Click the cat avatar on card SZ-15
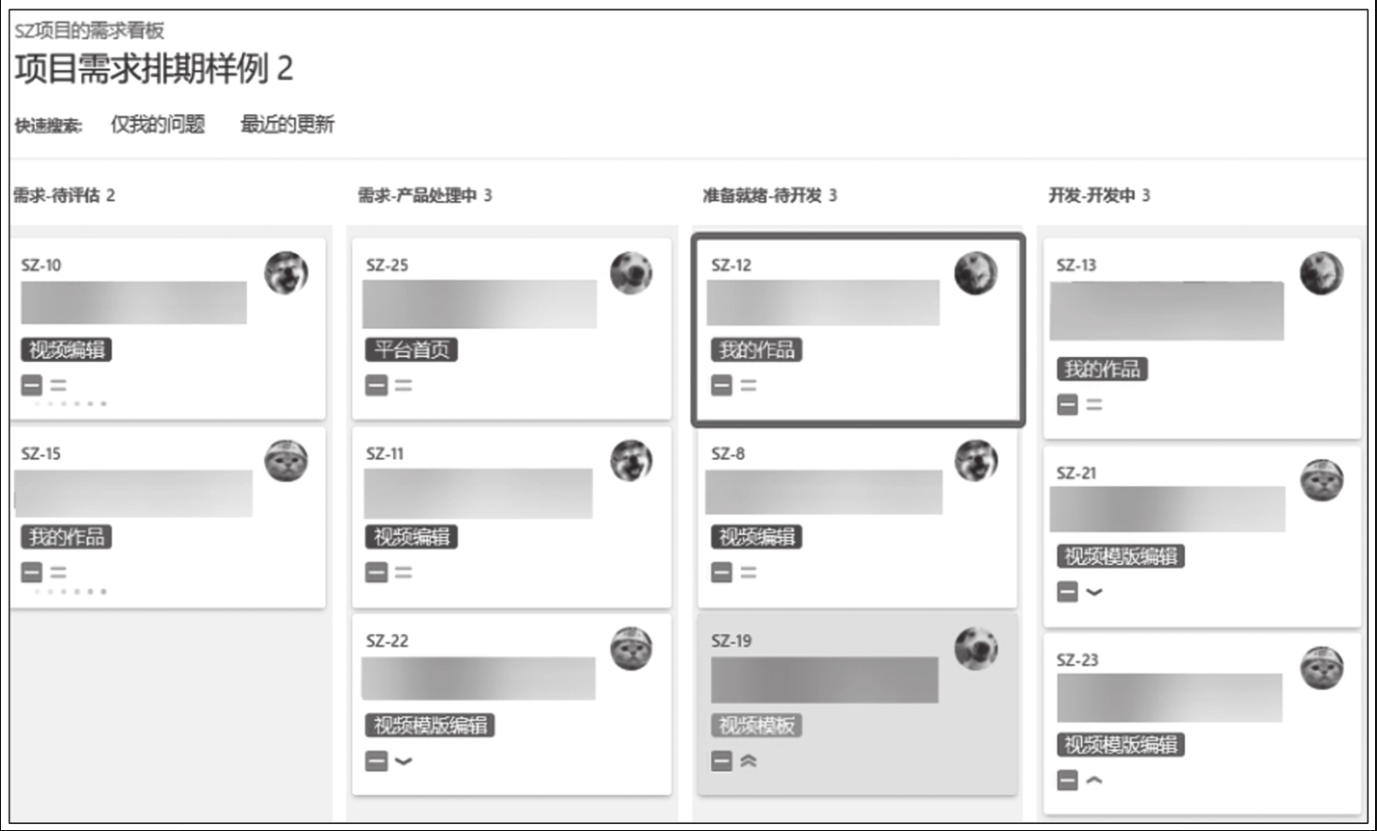 [x=286, y=461]
